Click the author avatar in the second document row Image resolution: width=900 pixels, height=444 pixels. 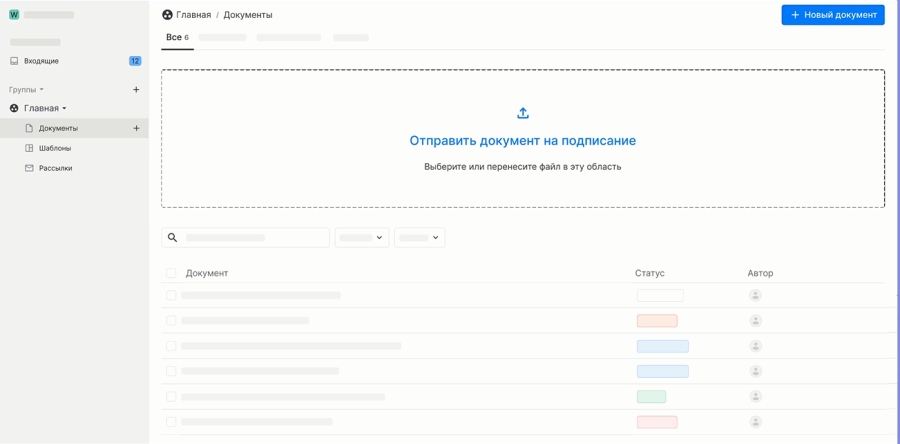(755, 321)
